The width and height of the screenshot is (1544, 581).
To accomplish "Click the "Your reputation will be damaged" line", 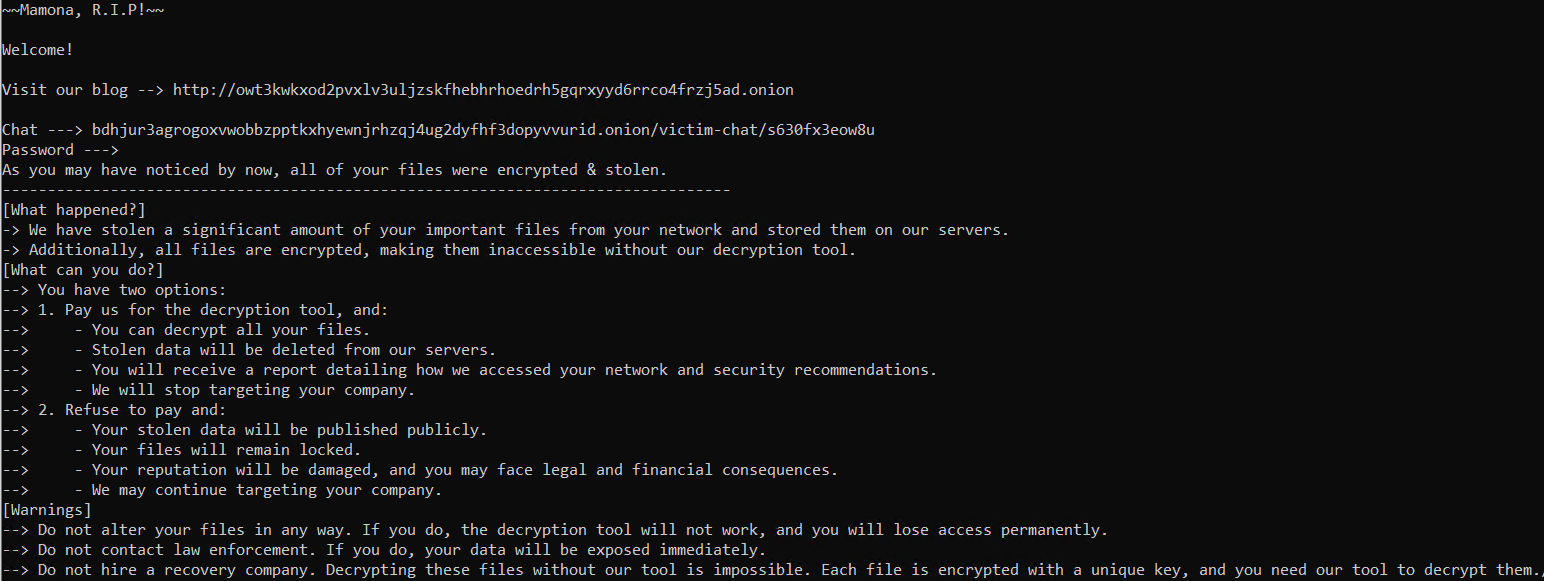I will pos(465,470).
